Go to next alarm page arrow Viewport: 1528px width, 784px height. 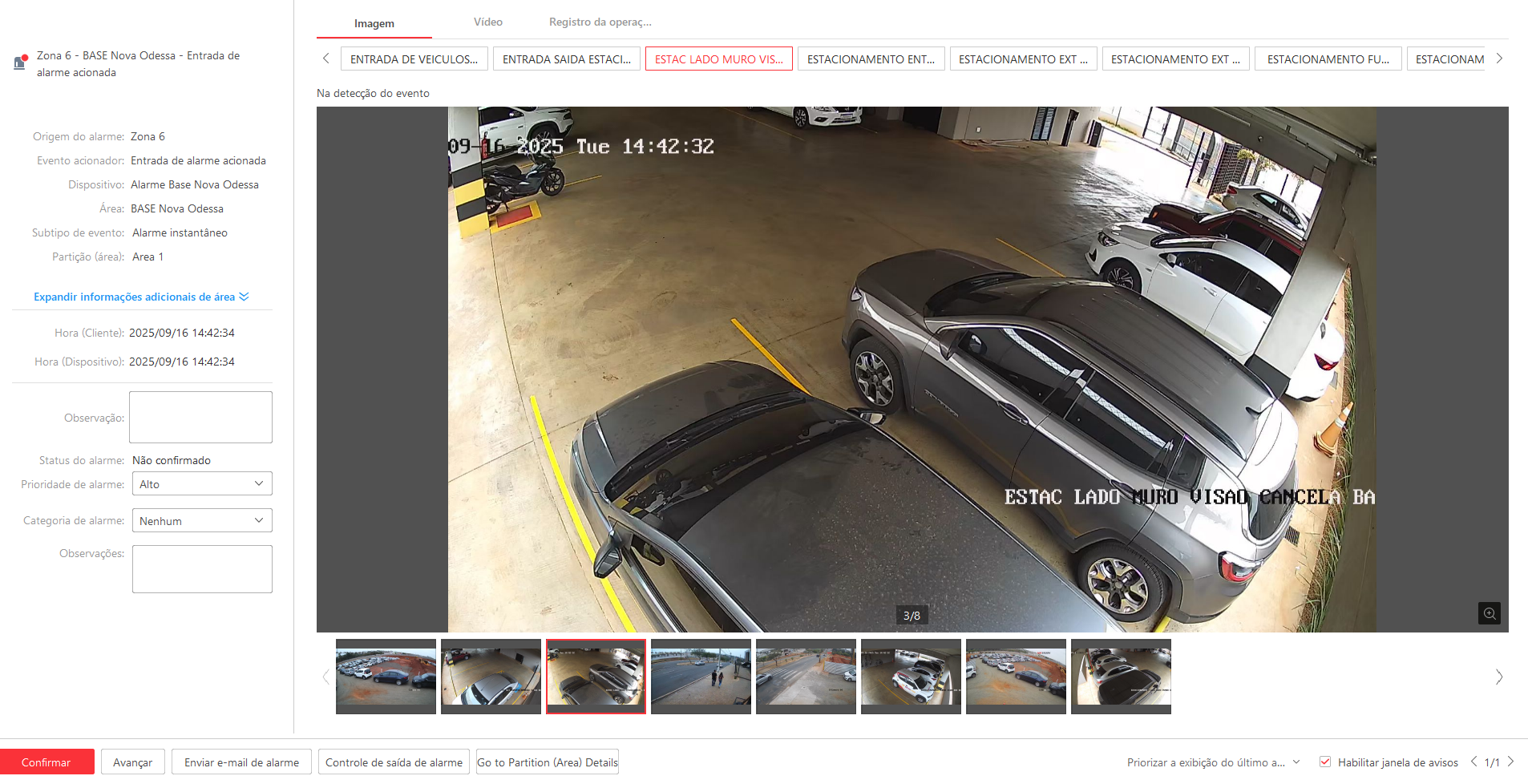(1510, 762)
